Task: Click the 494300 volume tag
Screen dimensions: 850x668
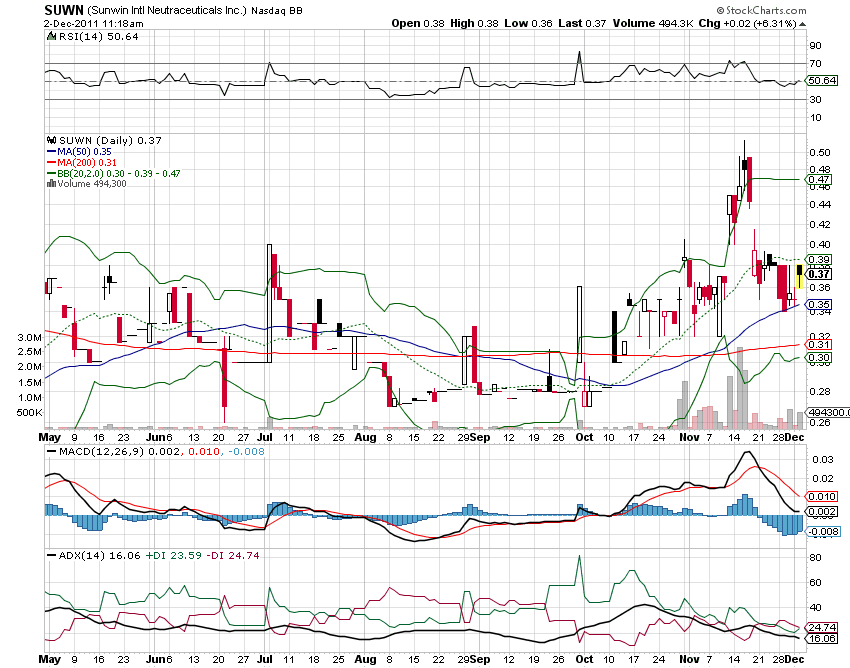Action: point(828,412)
